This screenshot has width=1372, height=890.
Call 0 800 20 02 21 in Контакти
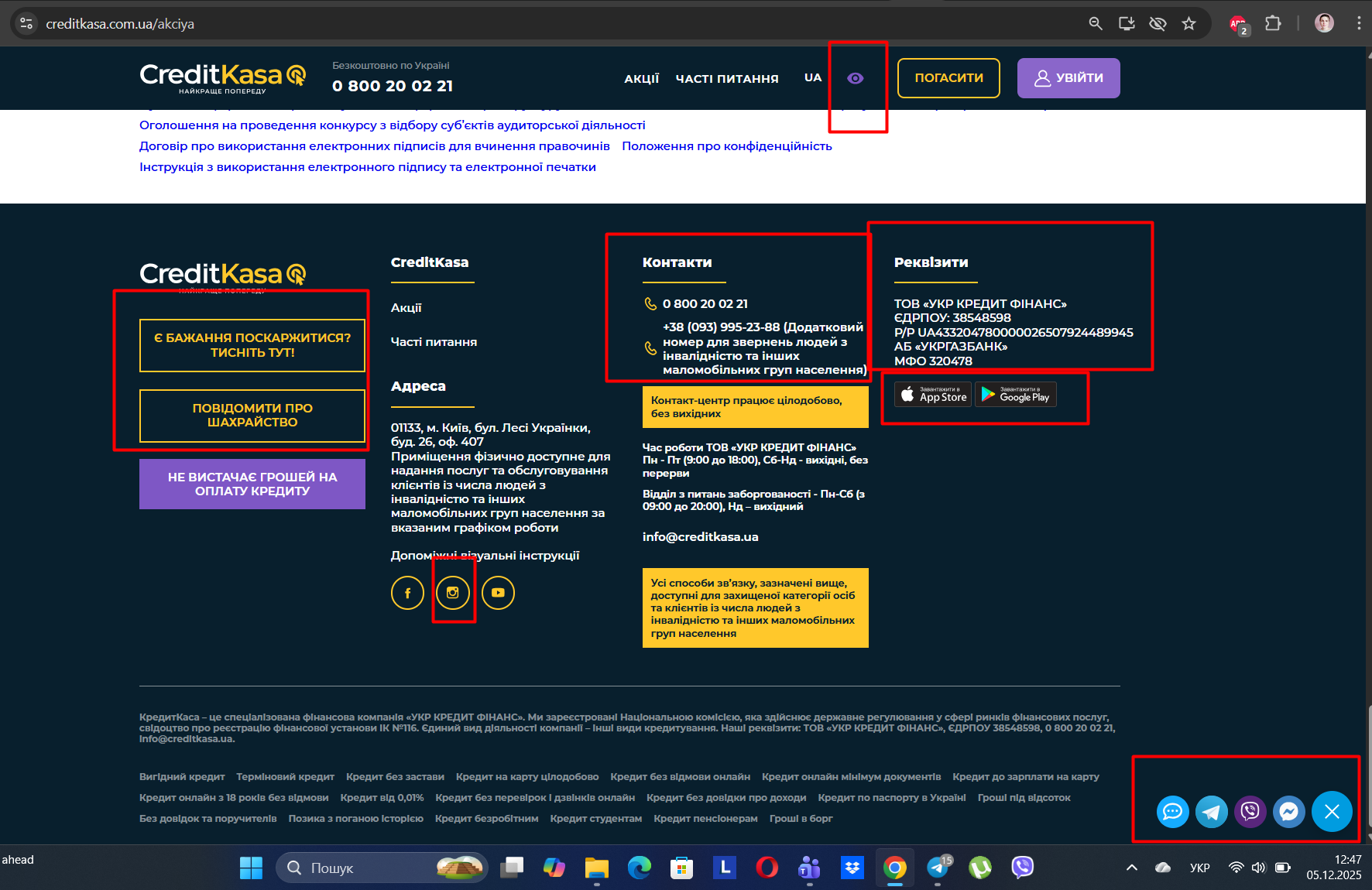click(x=705, y=304)
